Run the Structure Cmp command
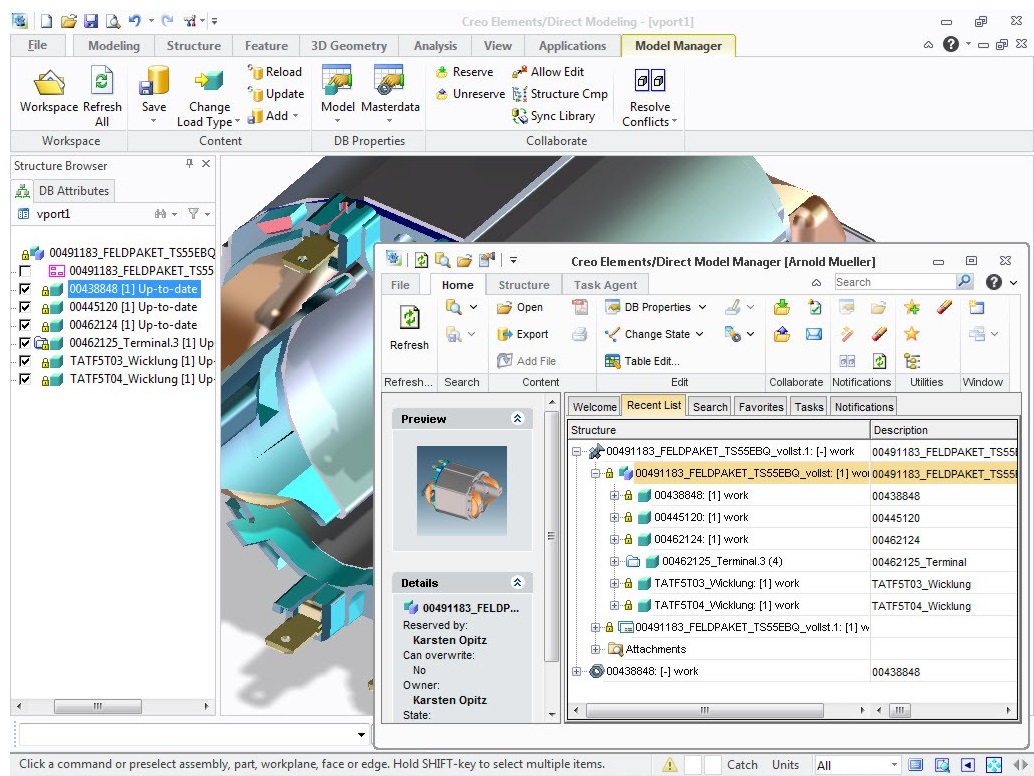 (x=561, y=94)
